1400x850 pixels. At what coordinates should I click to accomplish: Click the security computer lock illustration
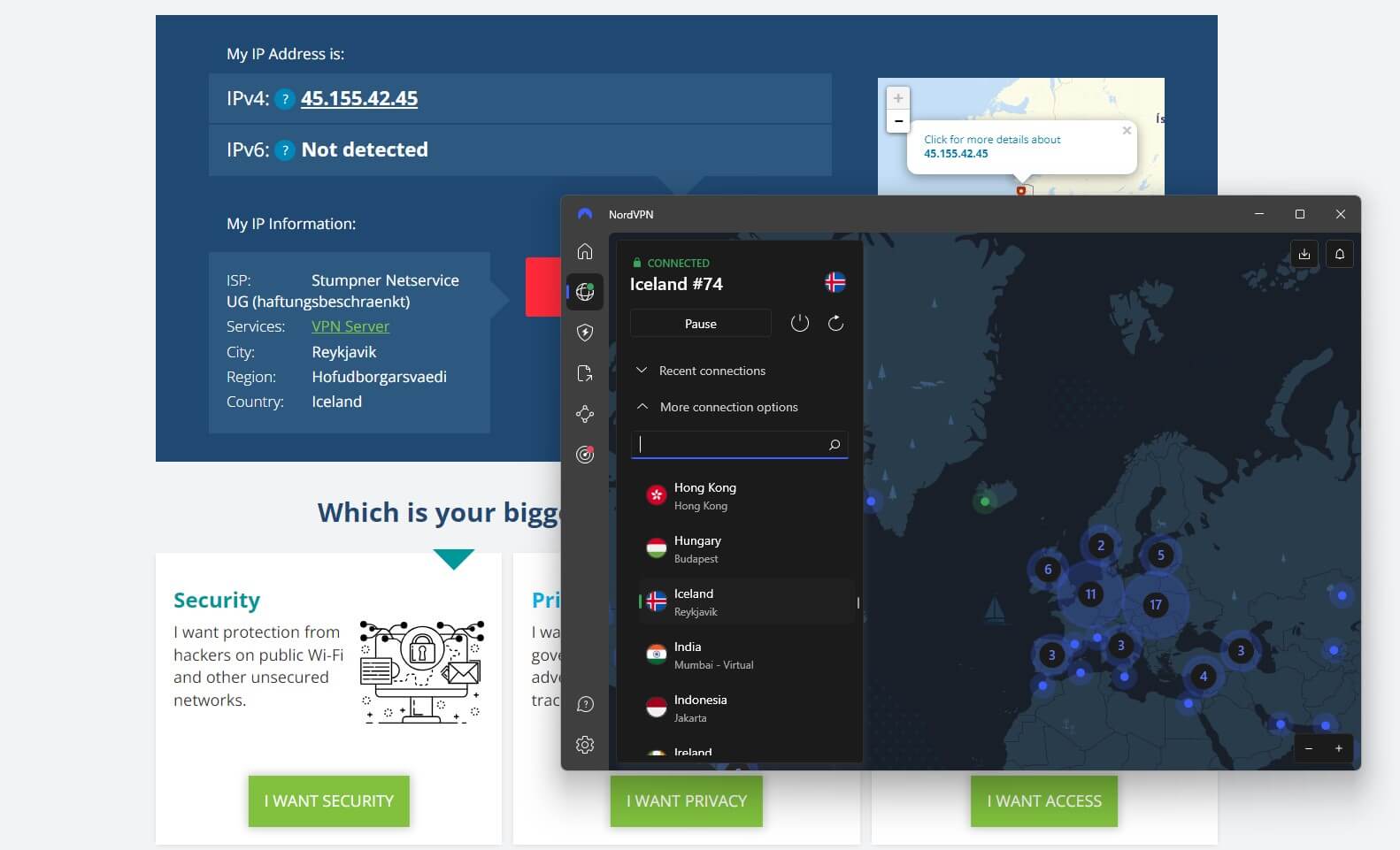coord(422,671)
